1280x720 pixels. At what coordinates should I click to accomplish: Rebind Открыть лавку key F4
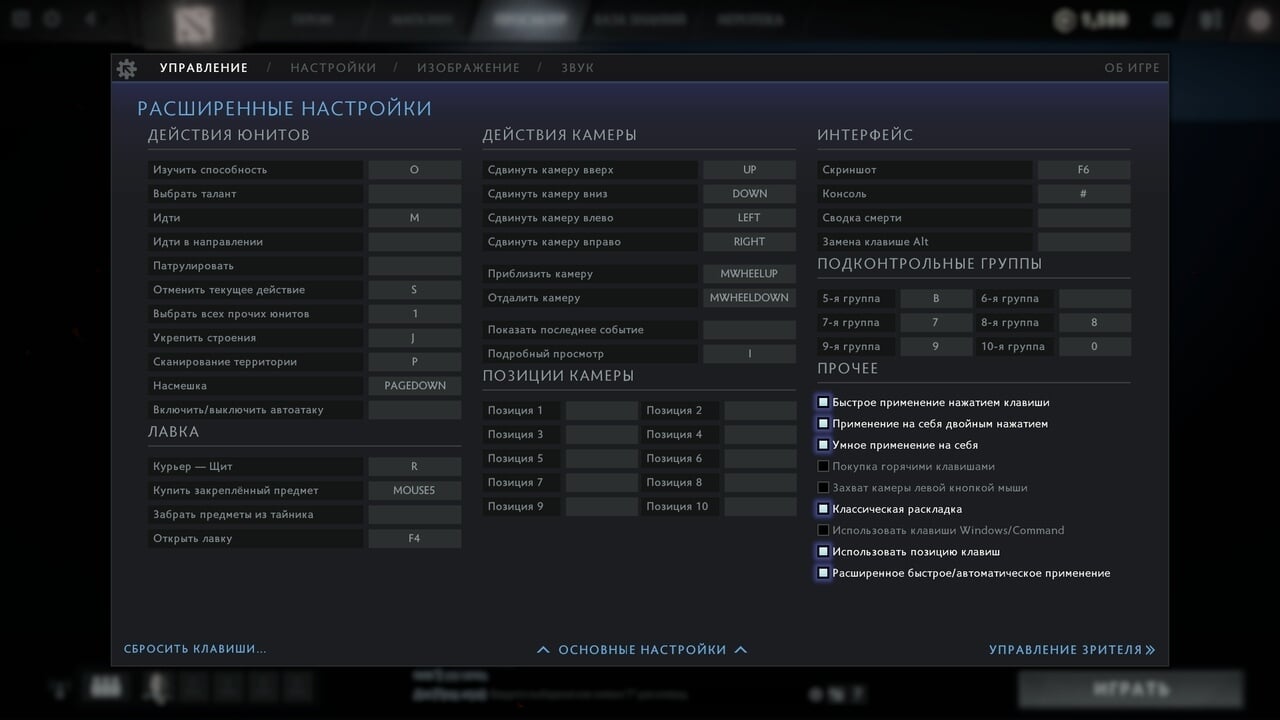coord(414,539)
